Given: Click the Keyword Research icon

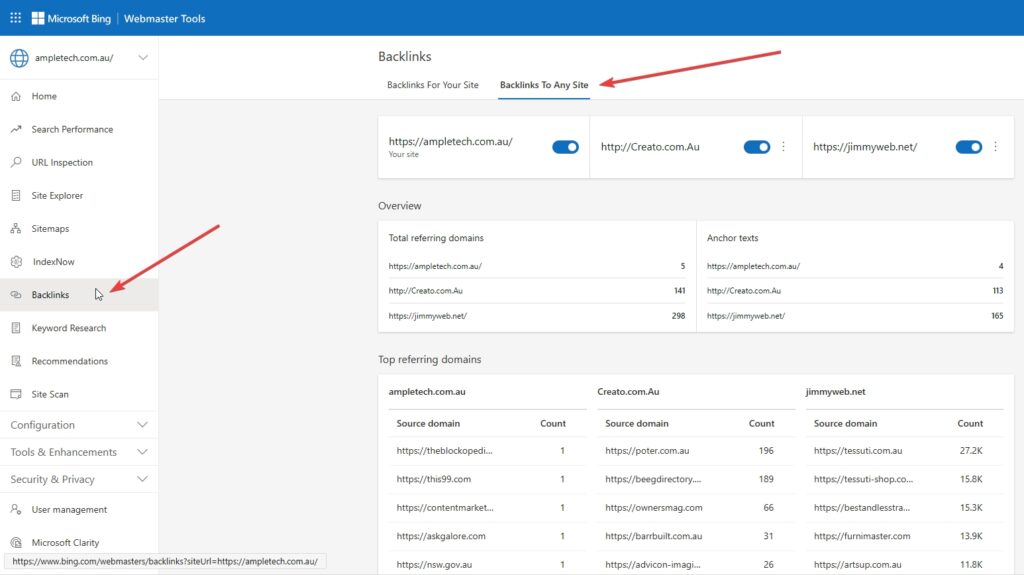Looking at the screenshot, I should point(16,328).
